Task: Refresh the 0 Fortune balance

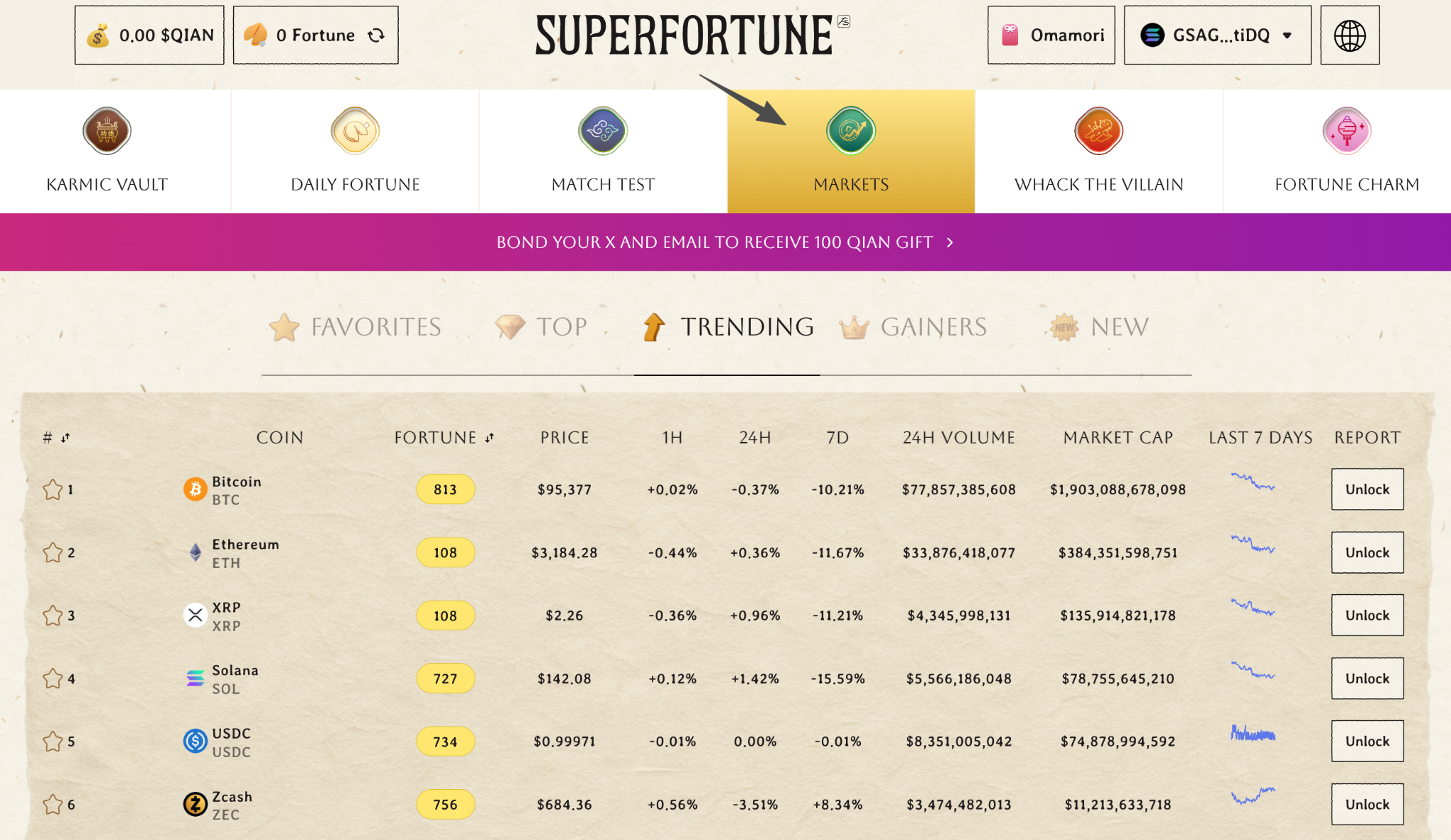Action: coord(377,35)
